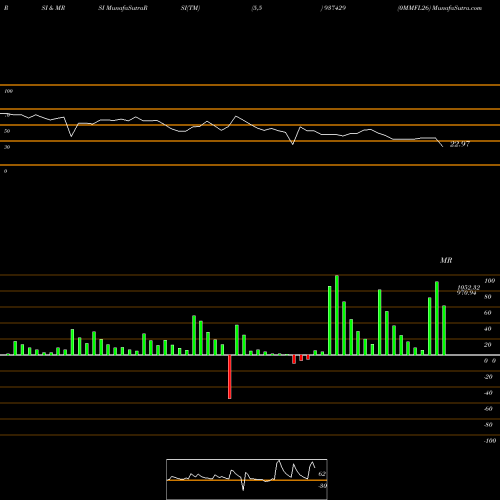Click the MR histogram title label

pyautogui.click(x=446, y=260)
